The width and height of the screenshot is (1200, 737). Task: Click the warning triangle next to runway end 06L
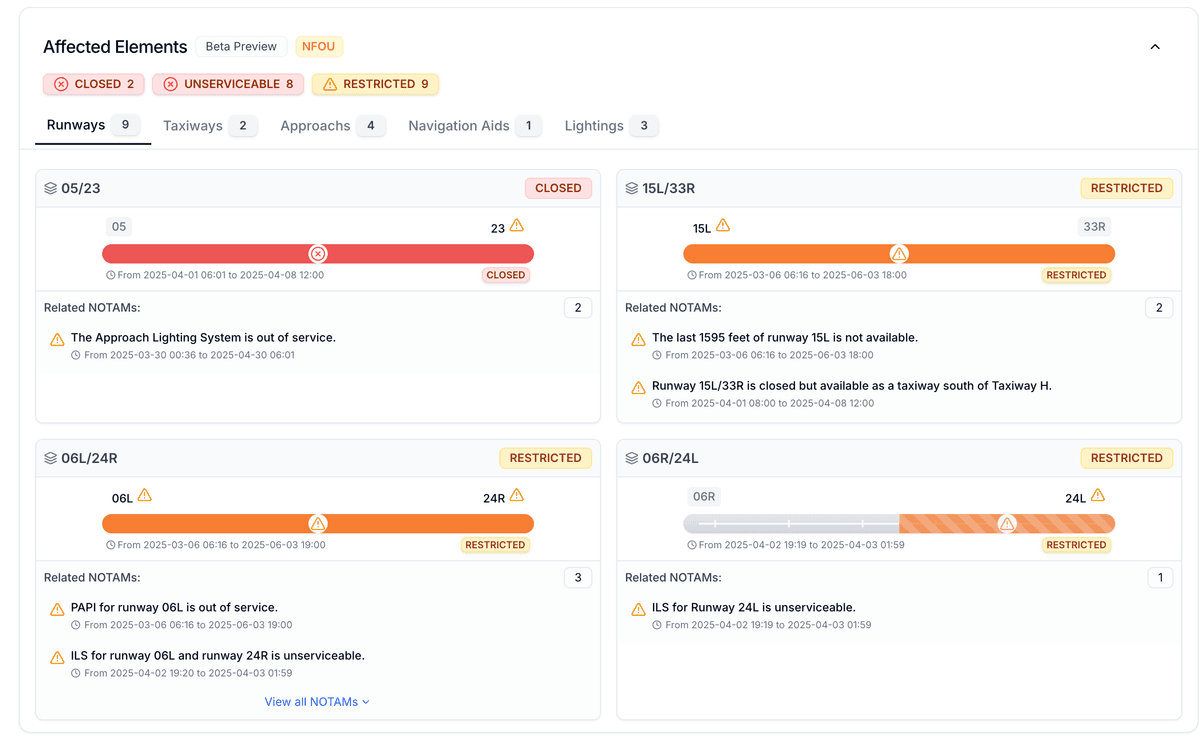point(145,496)
